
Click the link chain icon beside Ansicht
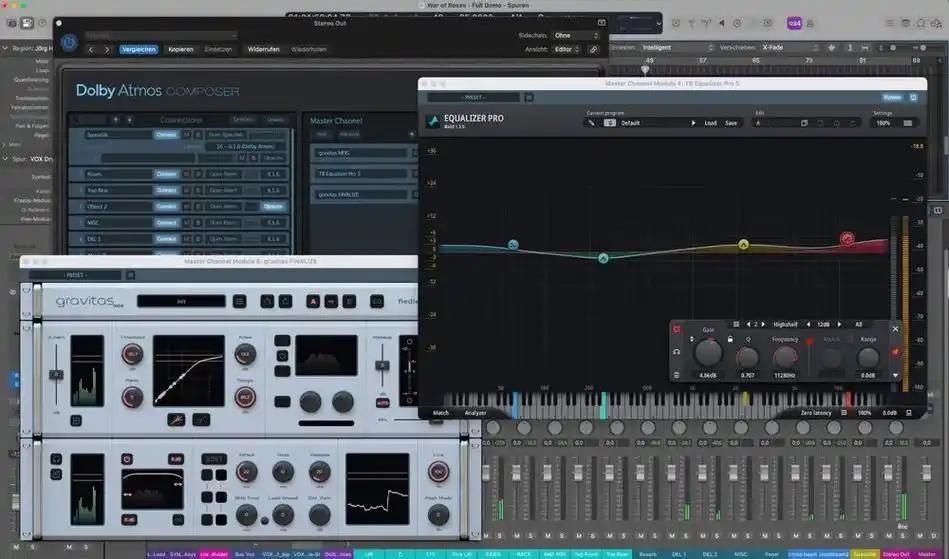(593, 48)
